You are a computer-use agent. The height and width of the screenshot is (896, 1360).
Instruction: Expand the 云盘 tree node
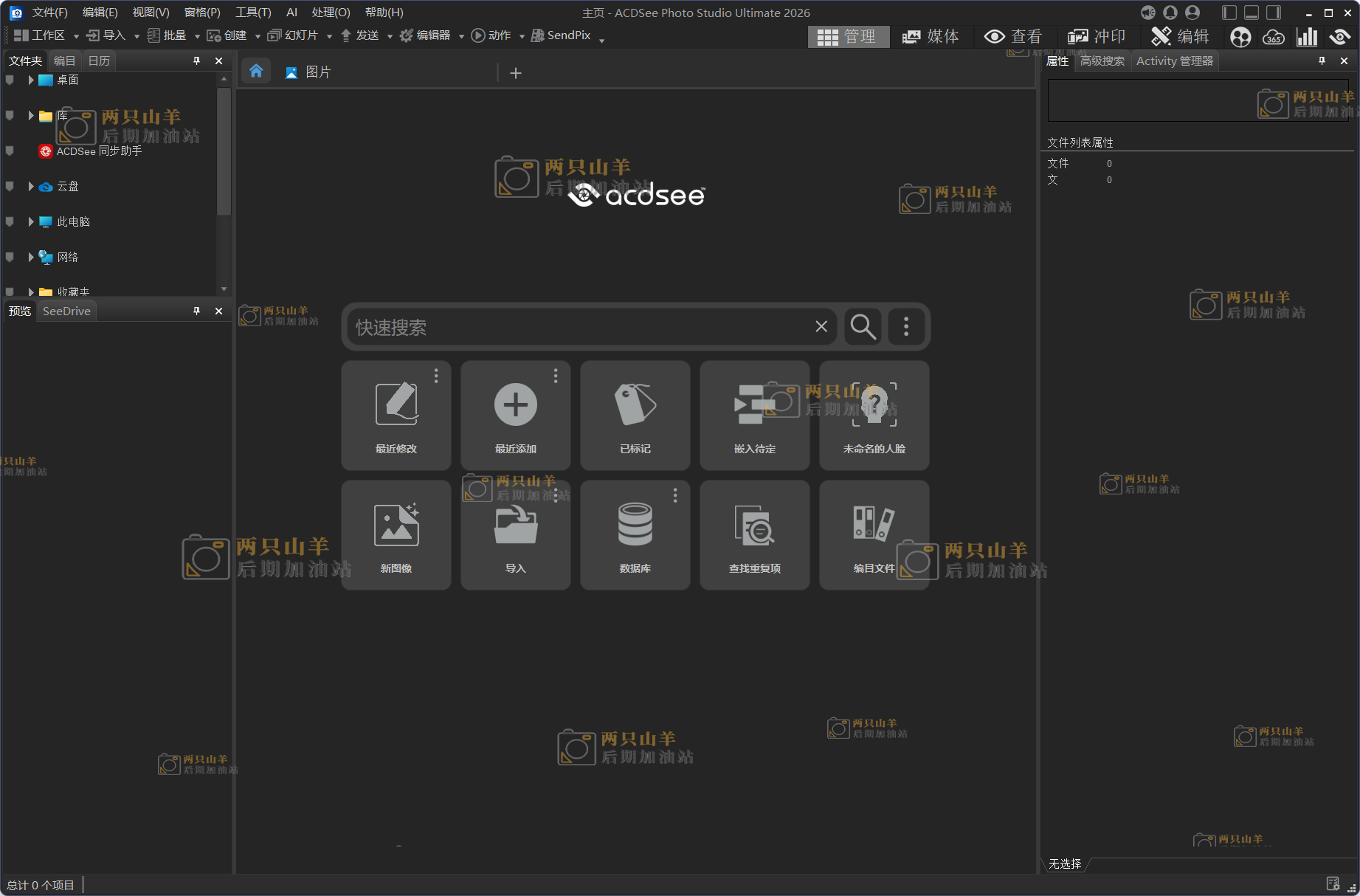(x=30, y=186)
